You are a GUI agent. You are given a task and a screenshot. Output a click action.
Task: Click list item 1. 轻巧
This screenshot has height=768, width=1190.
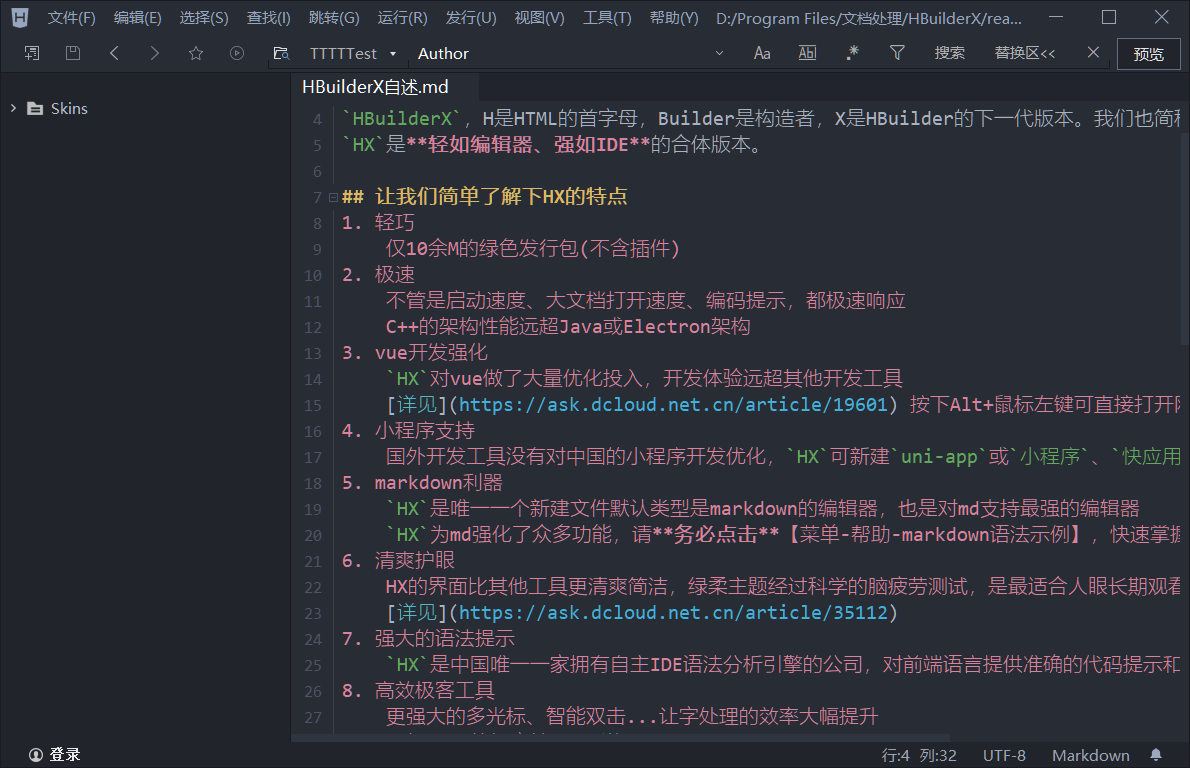(378, 222)
